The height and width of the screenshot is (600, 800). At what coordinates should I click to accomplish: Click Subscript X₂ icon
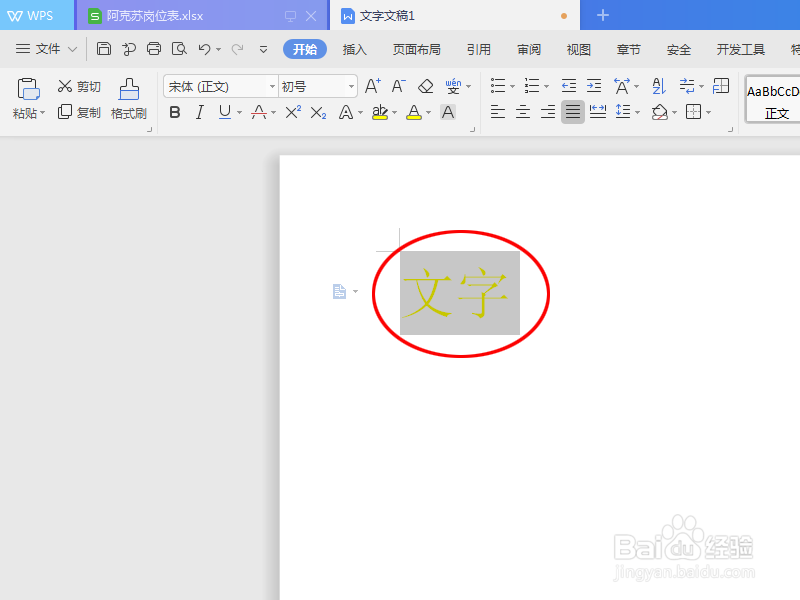pyautogui.click(x=318, y=112)
